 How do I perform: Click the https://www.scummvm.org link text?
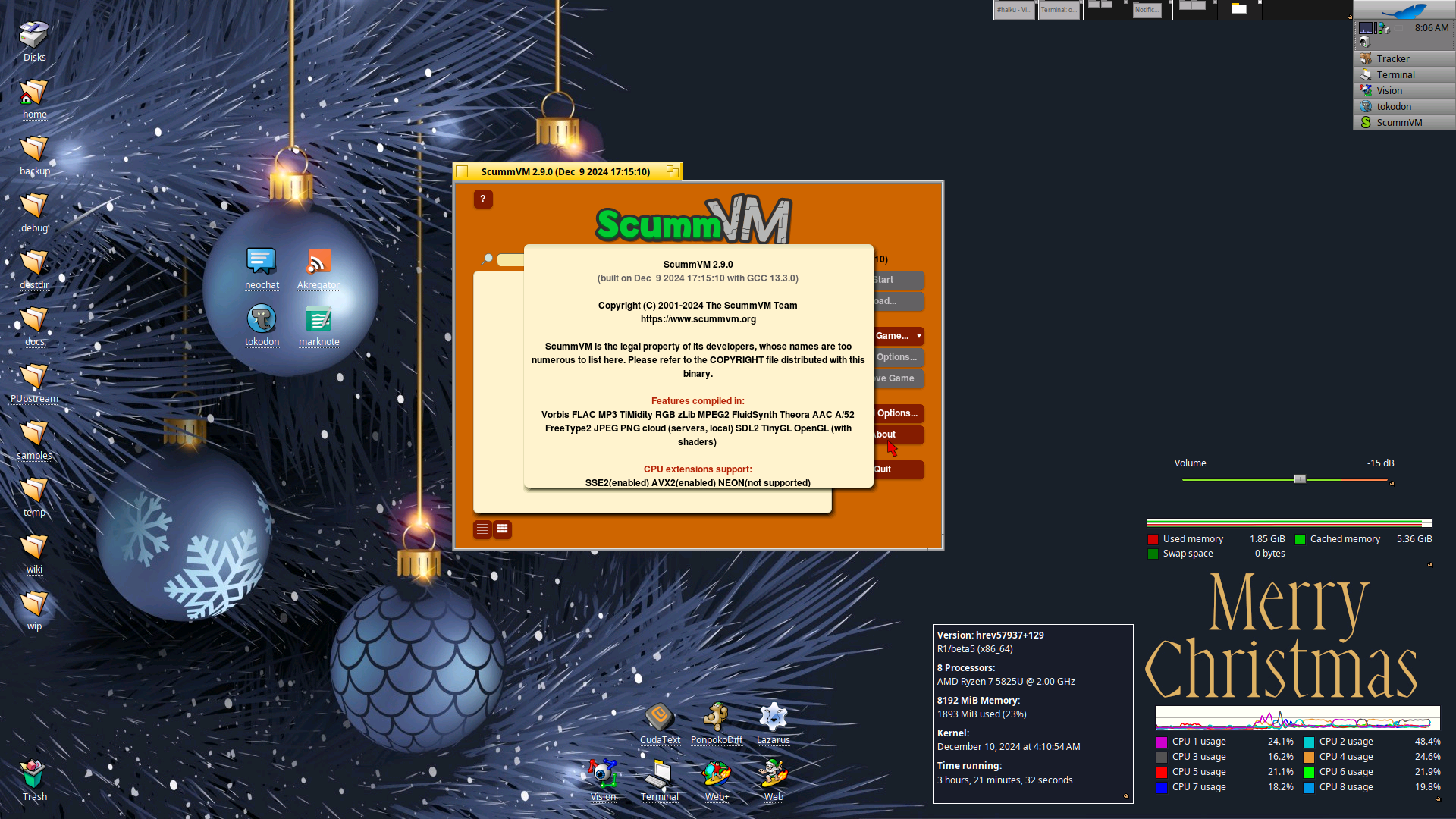698,319
